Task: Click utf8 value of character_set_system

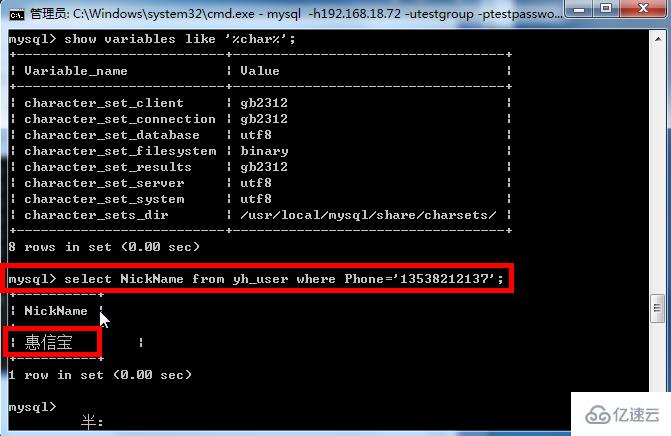Action: coord(256,199)
